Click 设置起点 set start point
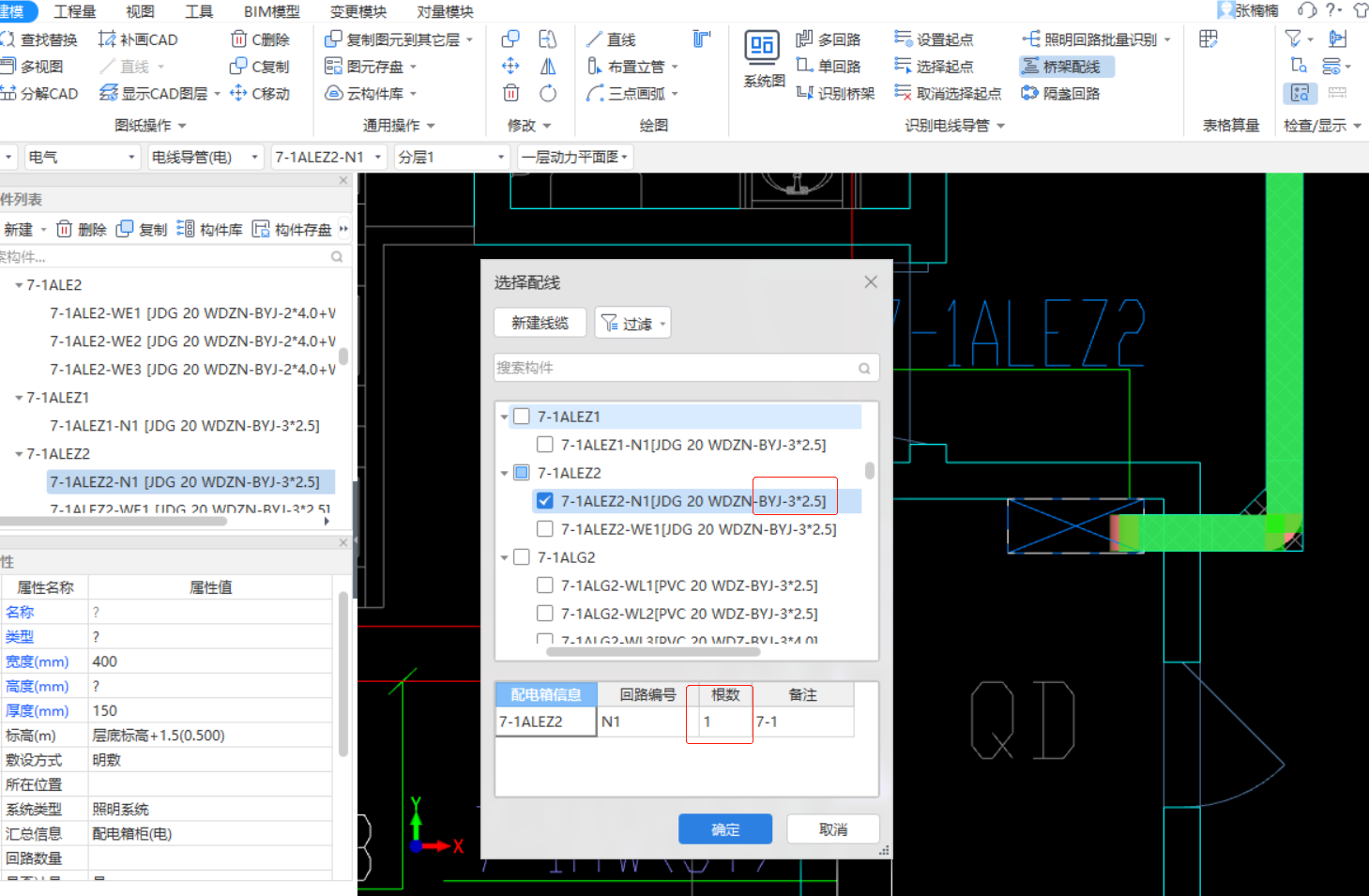The image size is (1369, 896). 934,39
